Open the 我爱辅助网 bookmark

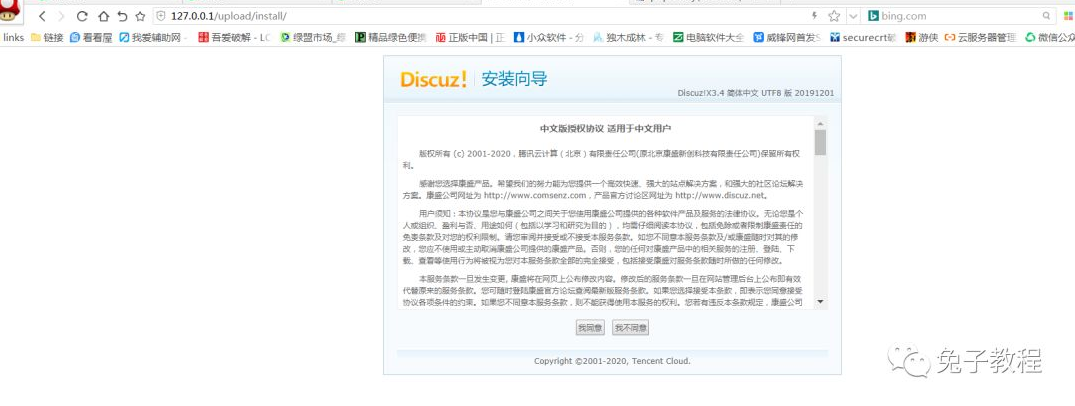pos(152,38)
